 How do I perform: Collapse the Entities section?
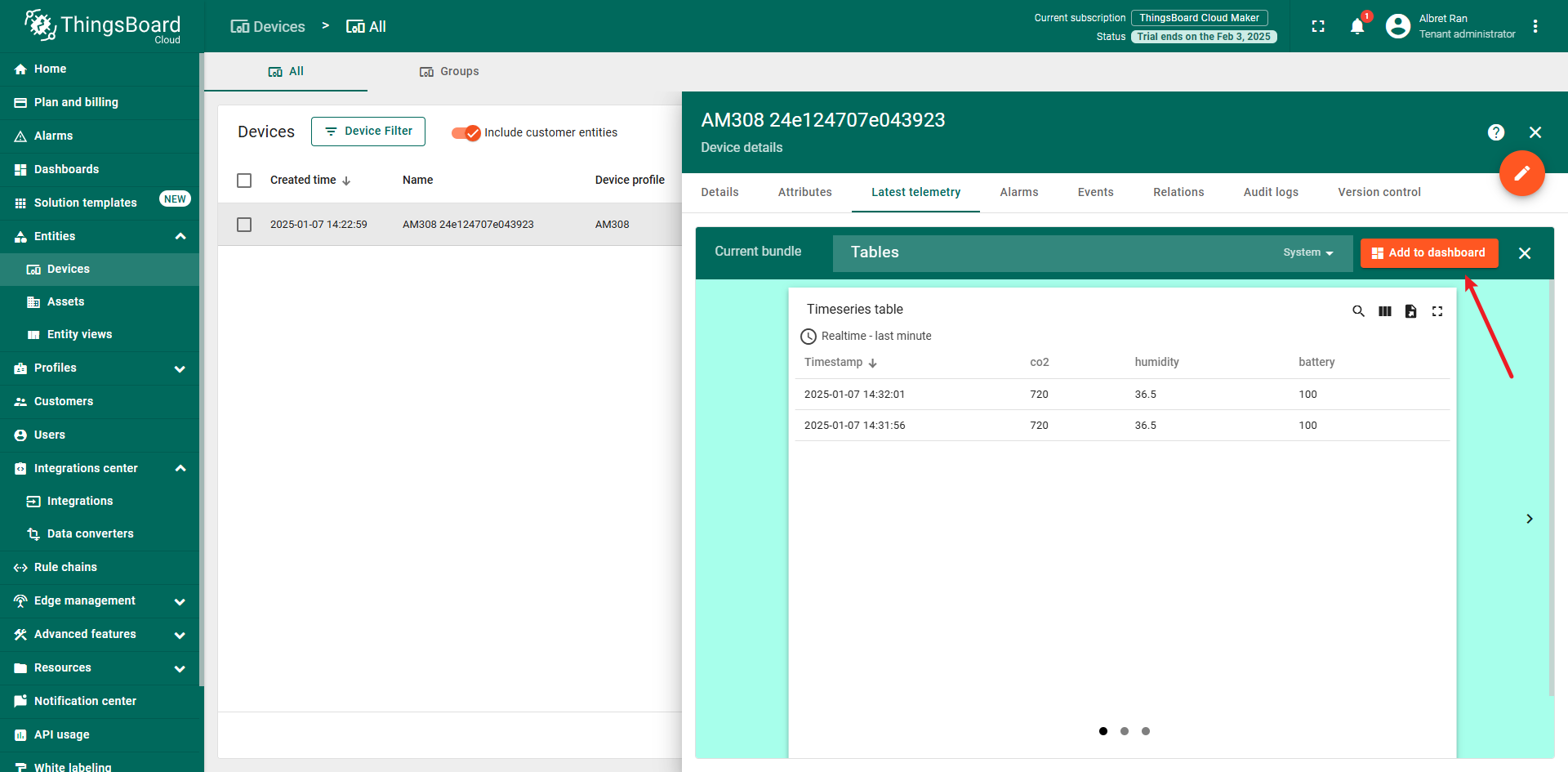coord(180,237)
